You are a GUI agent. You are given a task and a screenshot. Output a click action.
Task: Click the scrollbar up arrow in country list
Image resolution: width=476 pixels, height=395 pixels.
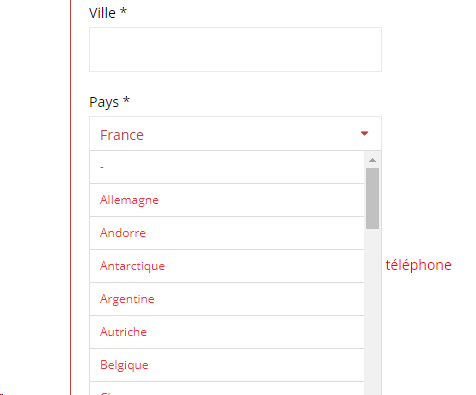372,160
